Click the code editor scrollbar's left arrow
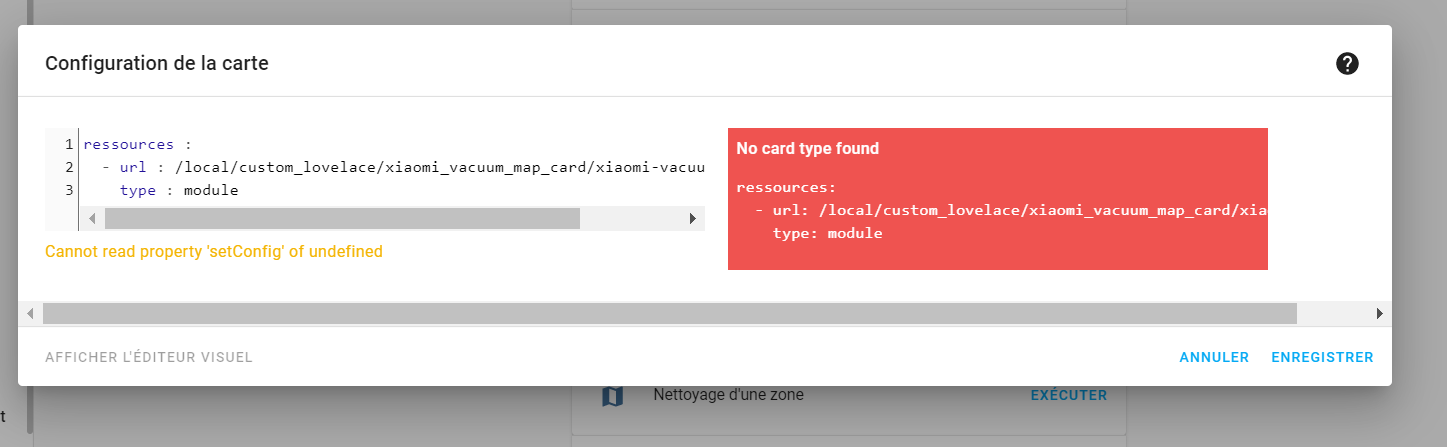This screenshot has height=447, width=1447. tap(92, 218)
